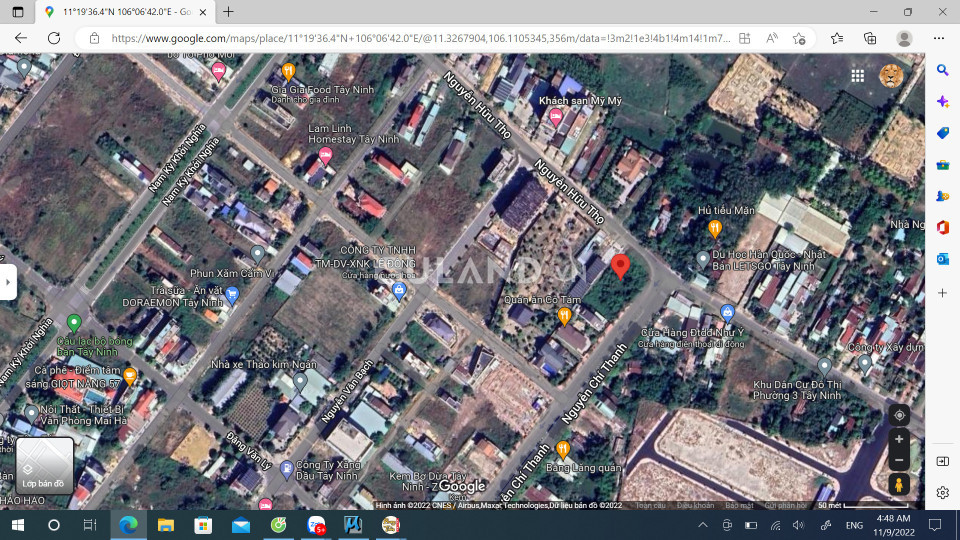The height and width of the screenshot is (540, 960).
Task: Switch map layer via Lớp bản đồ thumbnail
Action: click(44, 465)
